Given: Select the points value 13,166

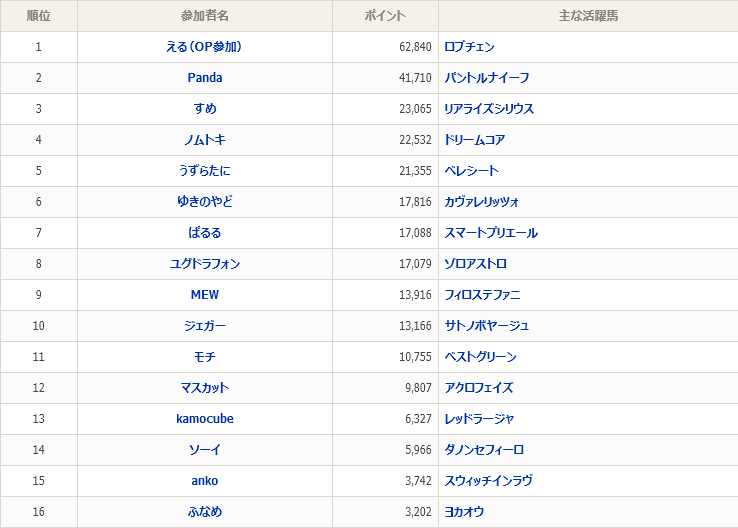Looking at the screenshot, I should 415,326.
